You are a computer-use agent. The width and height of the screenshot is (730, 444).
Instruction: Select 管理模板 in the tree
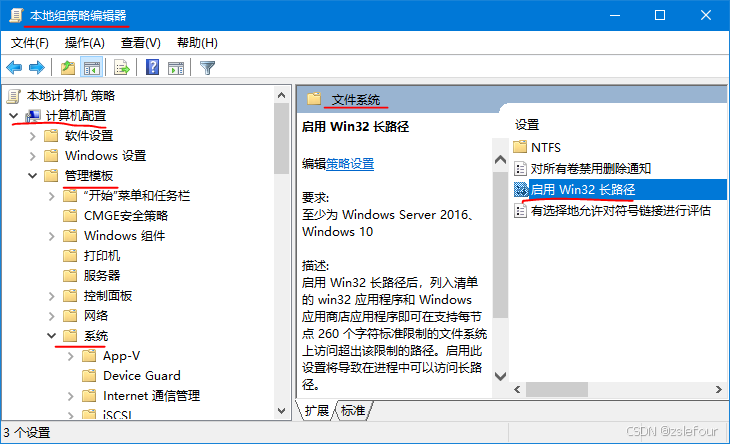tap(89, 176)
